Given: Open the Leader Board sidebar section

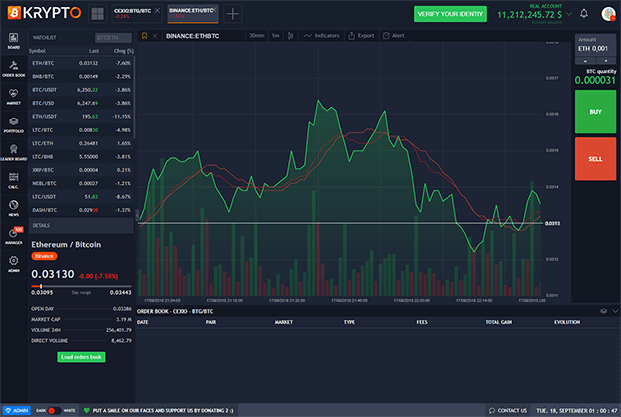Looking at the screenshot, I should click(13, 152).
